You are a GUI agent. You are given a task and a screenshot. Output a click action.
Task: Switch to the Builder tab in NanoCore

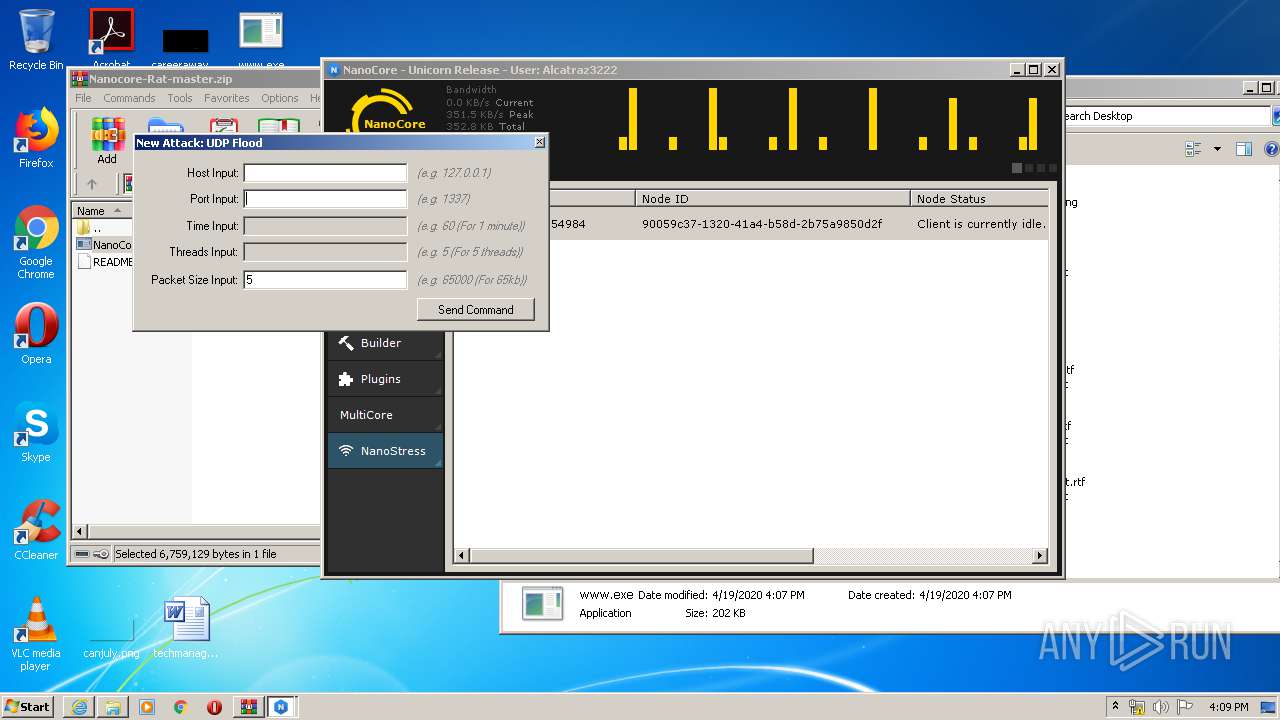[x=385, y=343]
